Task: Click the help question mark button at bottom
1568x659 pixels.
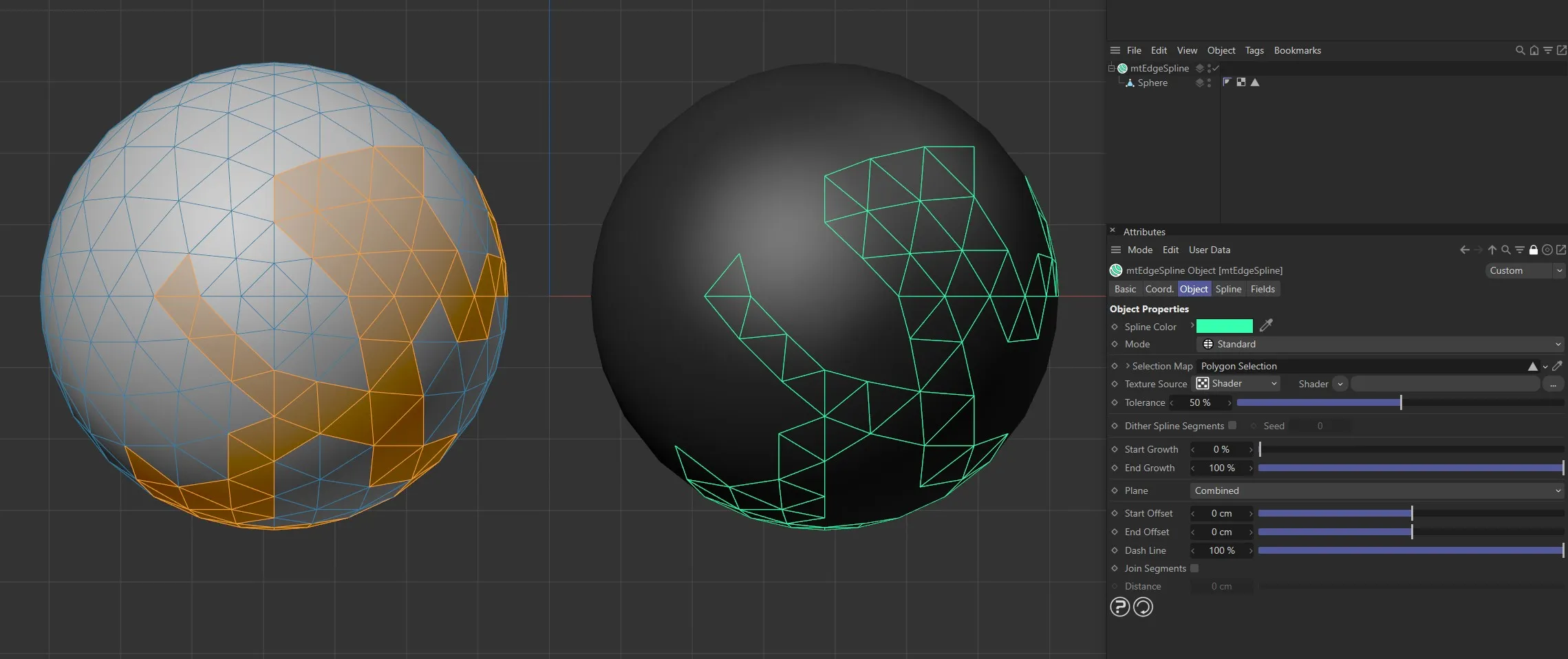Action: (1119, 606)
